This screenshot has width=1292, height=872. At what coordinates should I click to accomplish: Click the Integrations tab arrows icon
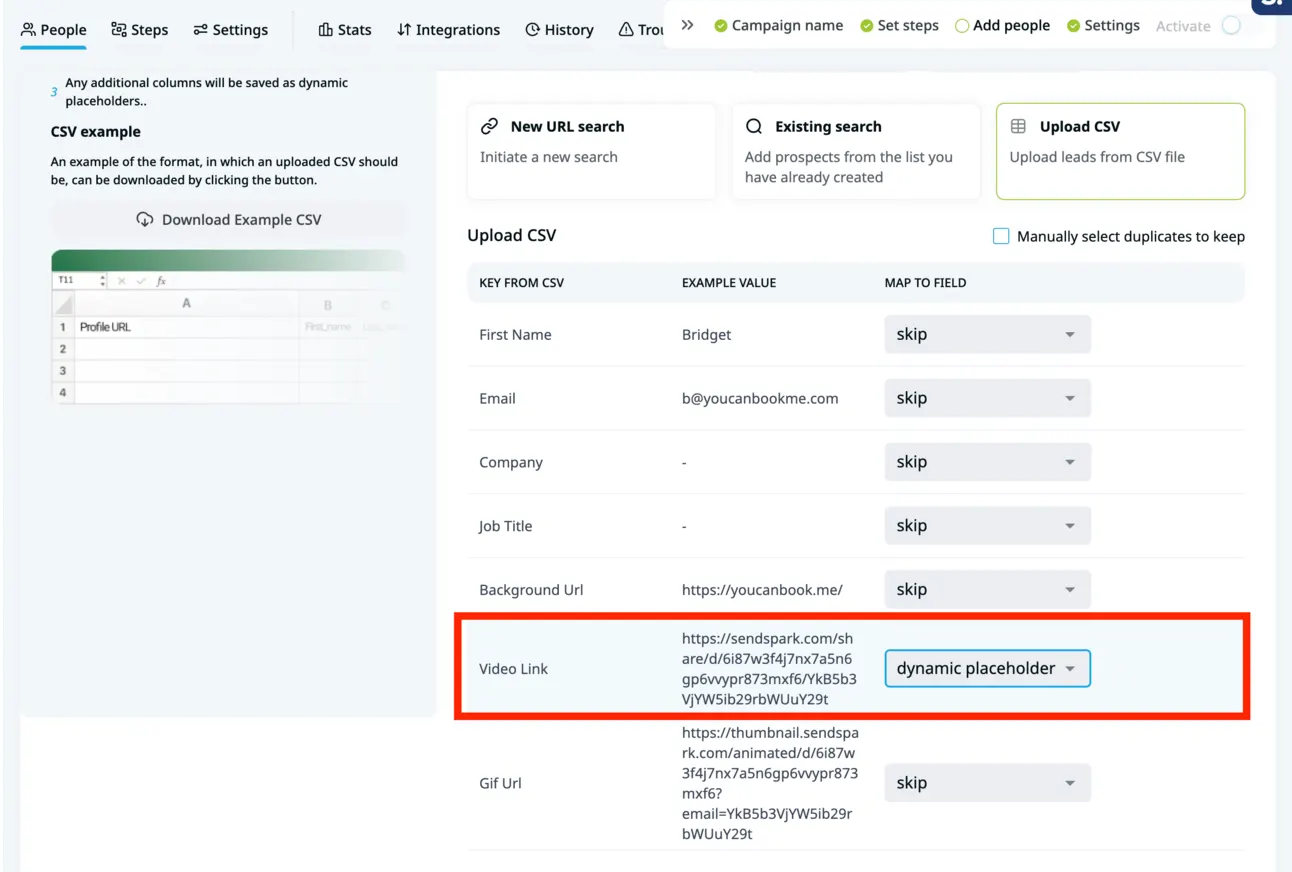(x=404, y=30)
